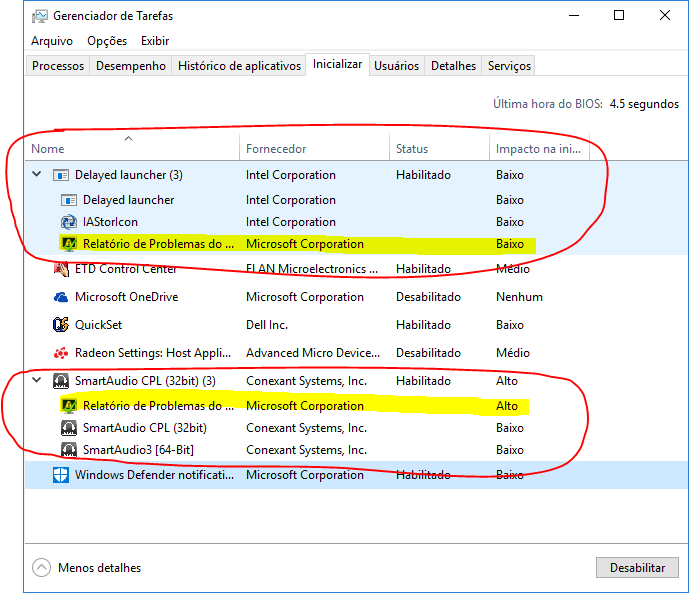
Task: Select the ETD Control Center row name
Action: click(126, 269)
